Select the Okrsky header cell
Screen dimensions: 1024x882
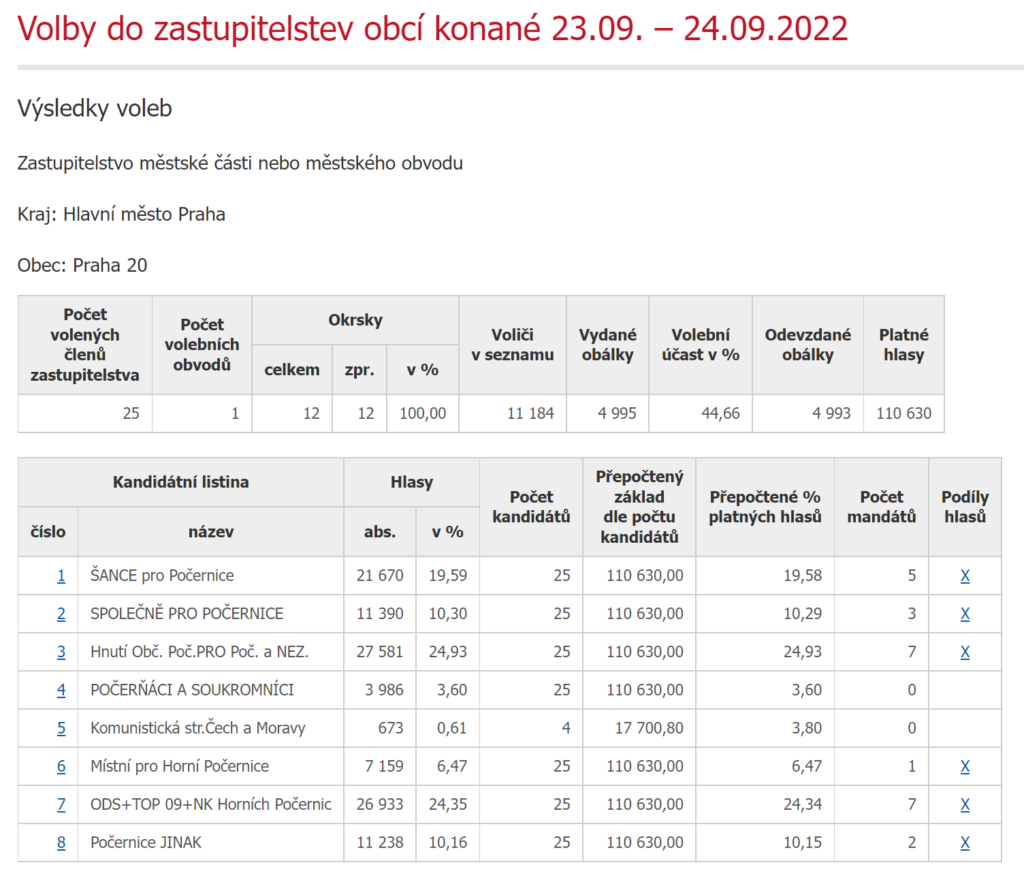click(x=355, y=320)
